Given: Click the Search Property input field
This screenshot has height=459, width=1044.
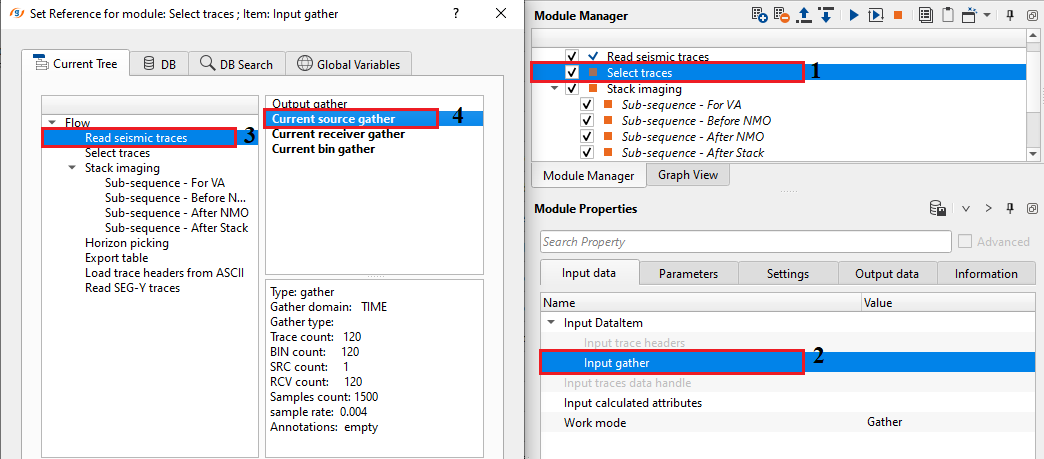Looking at the screenshot, I should (745, 242).
